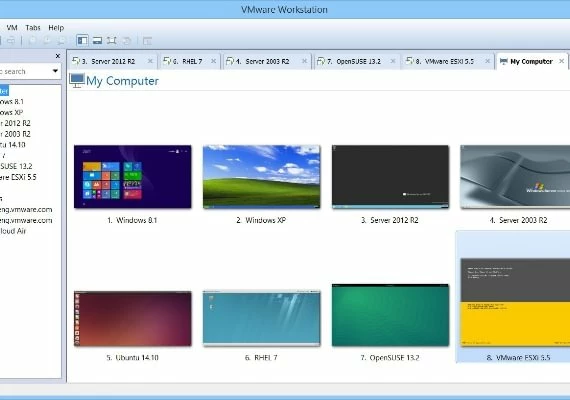Close the library sidebar panel with its X

tap(57, 56)
